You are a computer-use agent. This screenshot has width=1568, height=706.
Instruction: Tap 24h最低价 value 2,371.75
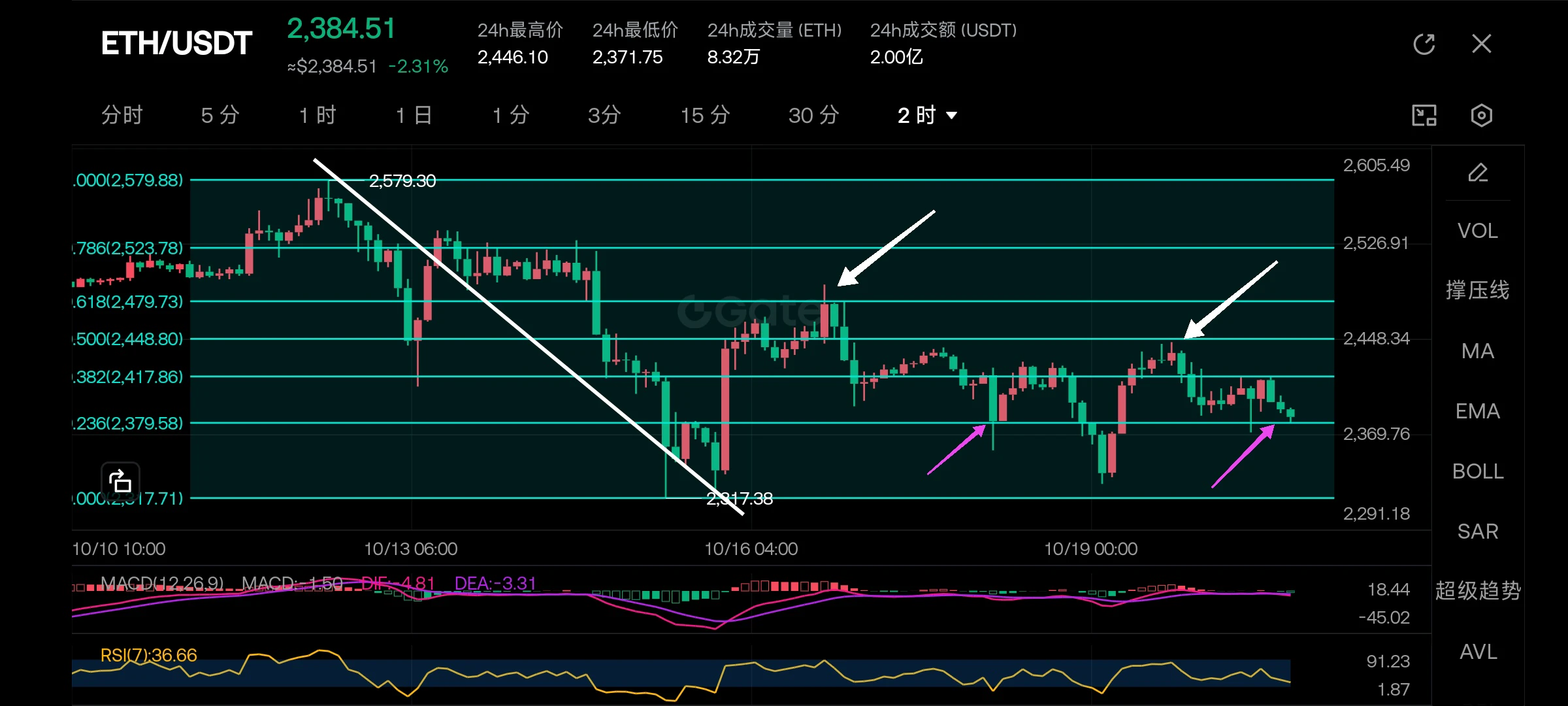(628, 58)
